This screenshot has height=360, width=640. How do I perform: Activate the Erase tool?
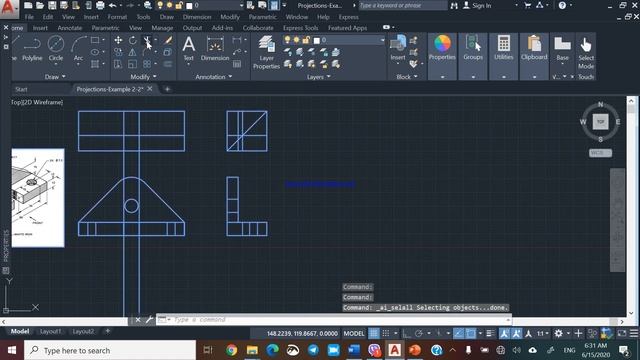pos(168,40)
